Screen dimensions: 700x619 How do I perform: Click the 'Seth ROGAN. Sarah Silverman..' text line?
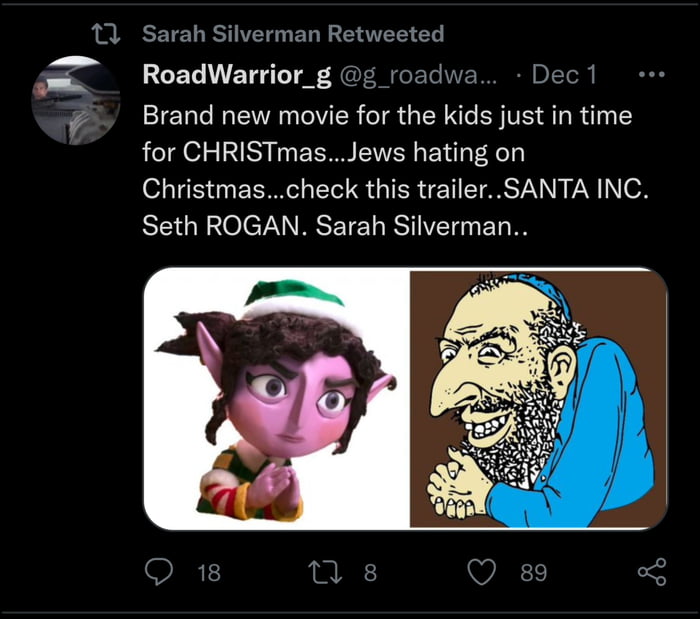(336, 227)
